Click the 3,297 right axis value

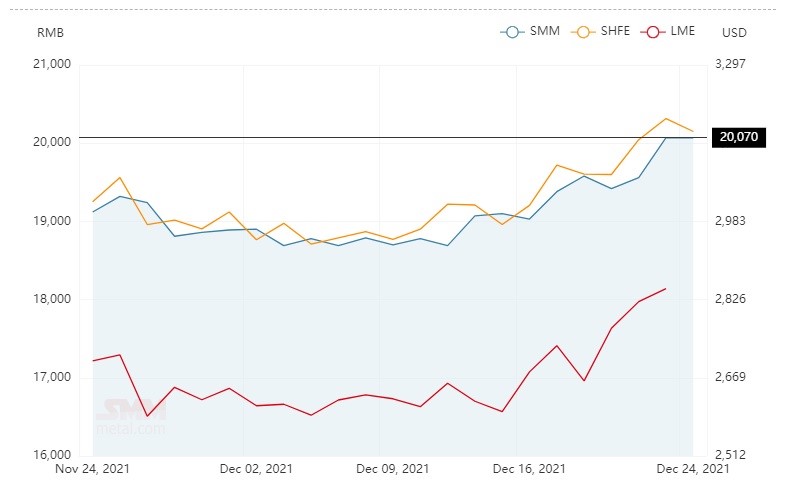pos(730,64)
